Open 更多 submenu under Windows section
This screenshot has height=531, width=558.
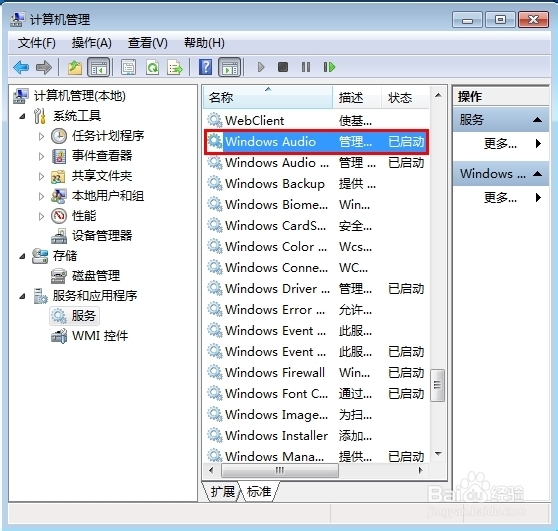(501, 197)
